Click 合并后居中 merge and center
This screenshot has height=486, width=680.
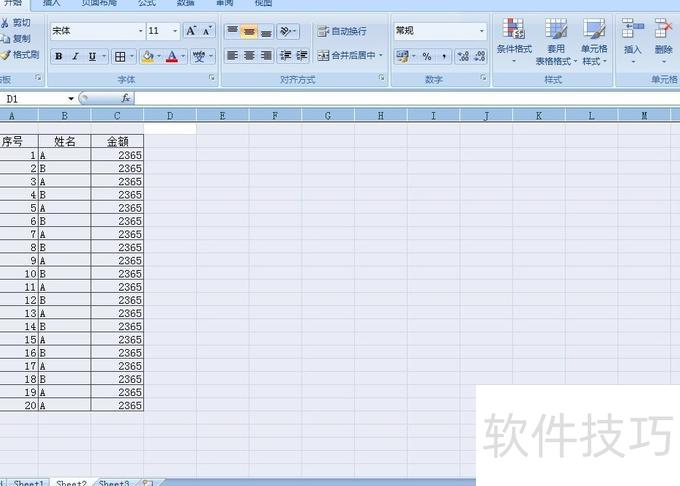(346, 55)
